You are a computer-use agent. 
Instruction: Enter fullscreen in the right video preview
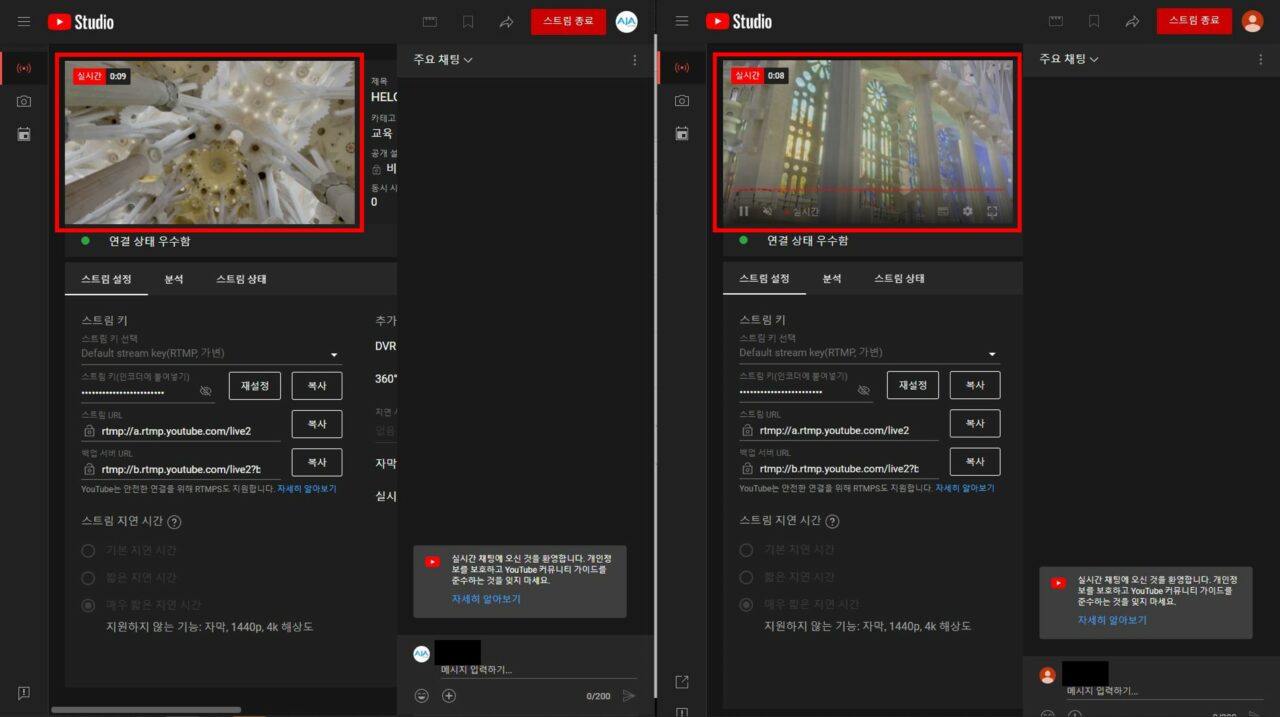point(993,212)
